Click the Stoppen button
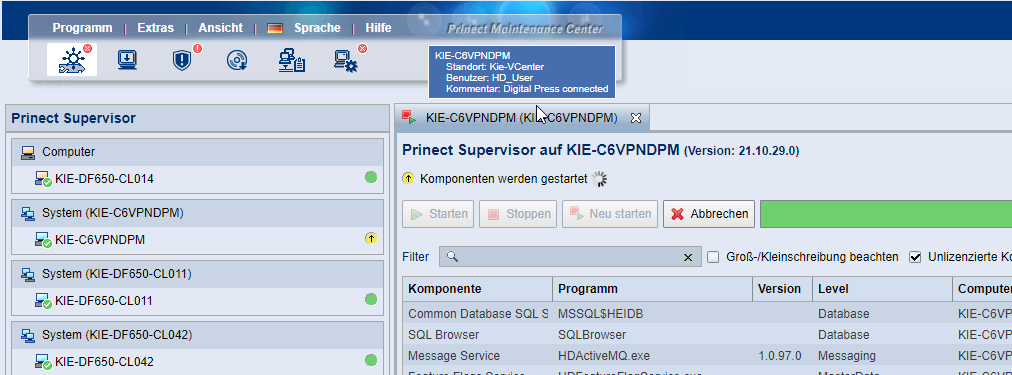The image size is (1012, 375). (518, 214)
